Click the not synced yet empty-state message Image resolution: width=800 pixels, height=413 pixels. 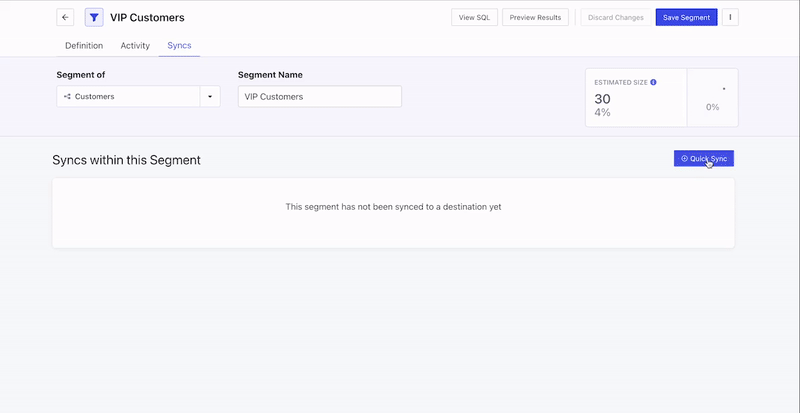[393, 207]
